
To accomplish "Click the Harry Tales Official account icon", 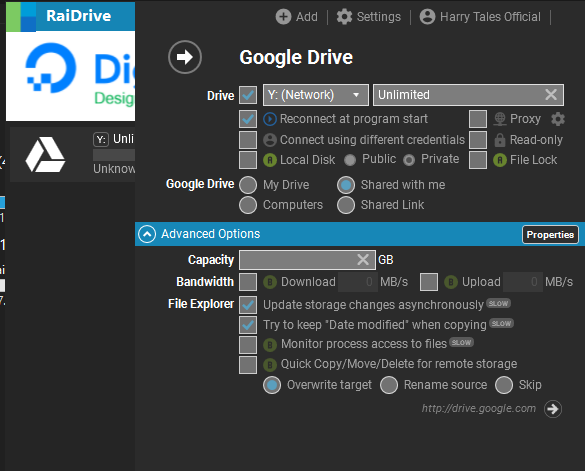I will 427,17.
